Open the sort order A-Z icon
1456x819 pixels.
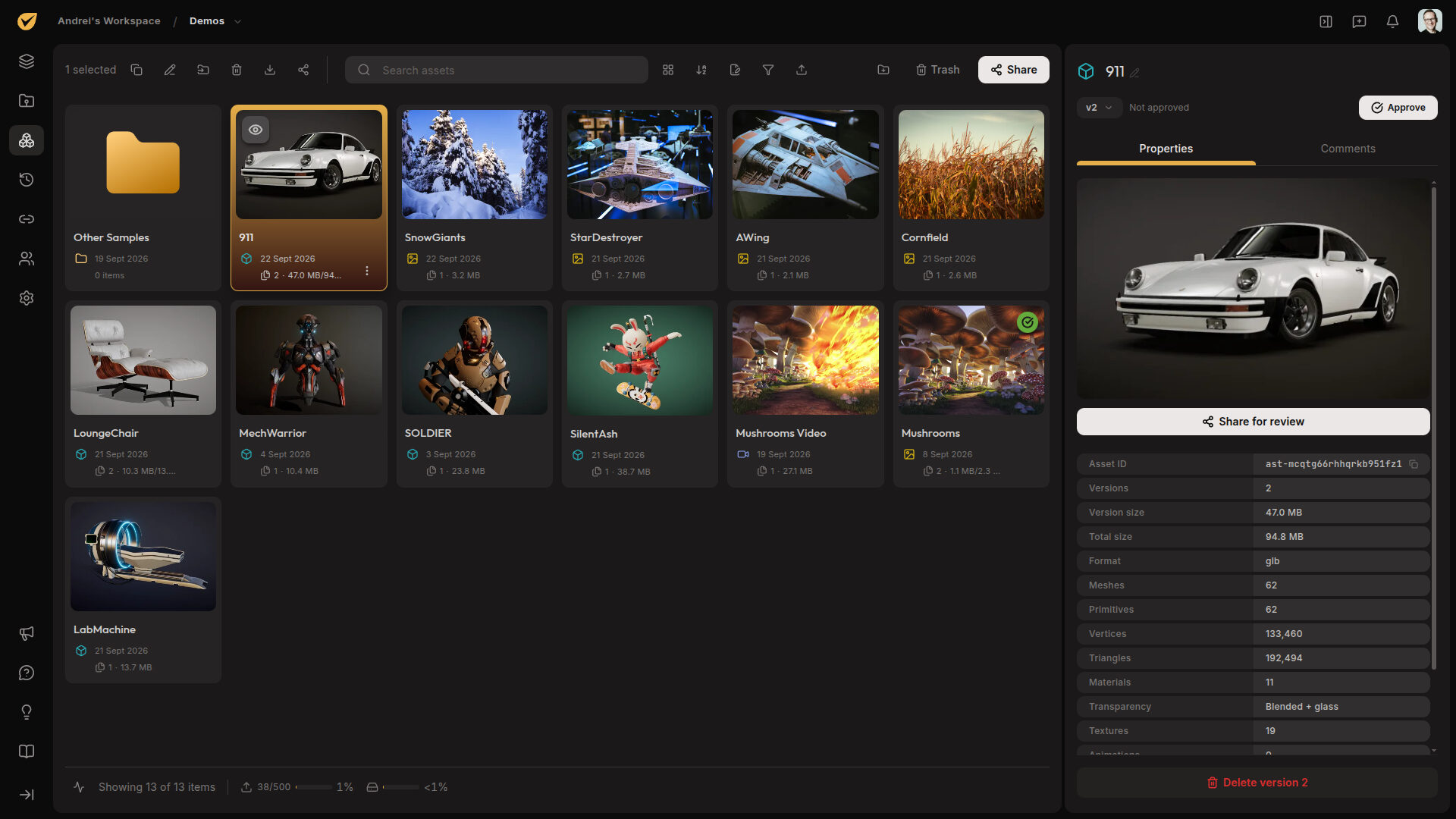click(701, 70)
